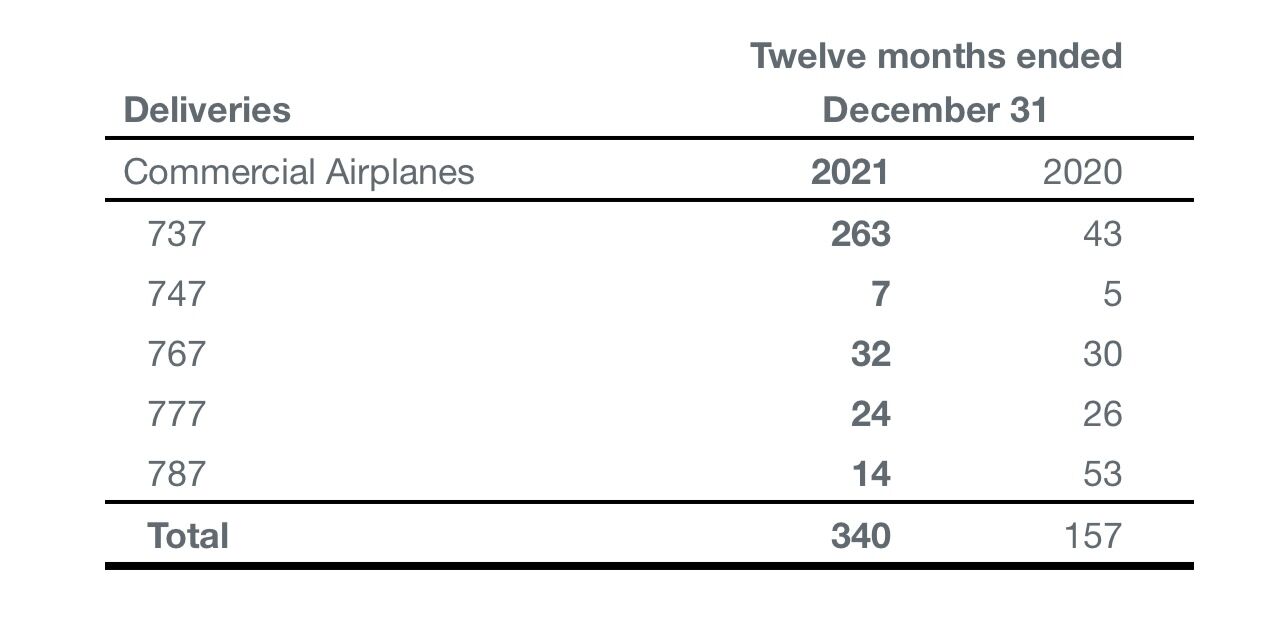
Task: Click the December 31 heading text
Action: (x=934, y=110)
